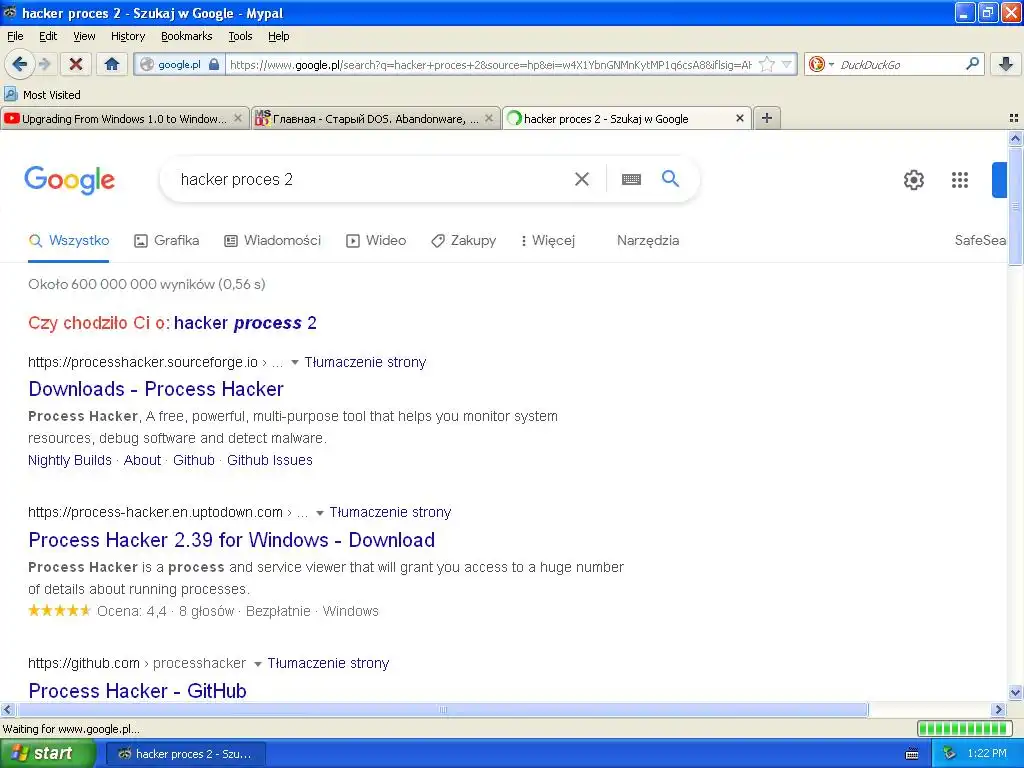
Task: Open the Downloads - Process Hacker result
Action: (156, 389)
